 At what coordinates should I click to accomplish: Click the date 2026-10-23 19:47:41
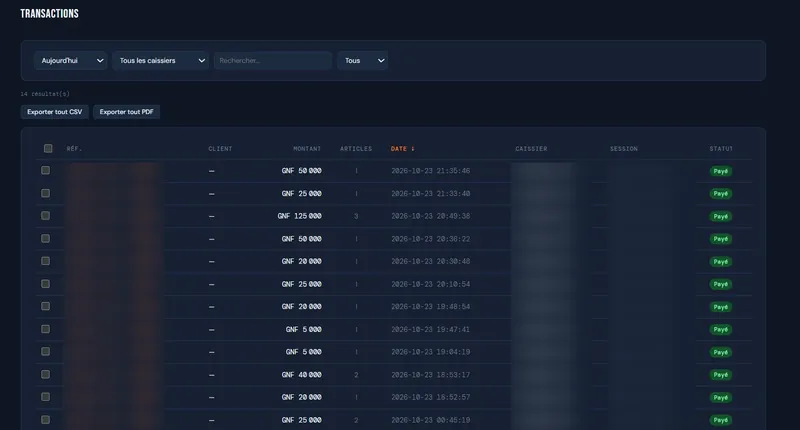tap(431, 330)
